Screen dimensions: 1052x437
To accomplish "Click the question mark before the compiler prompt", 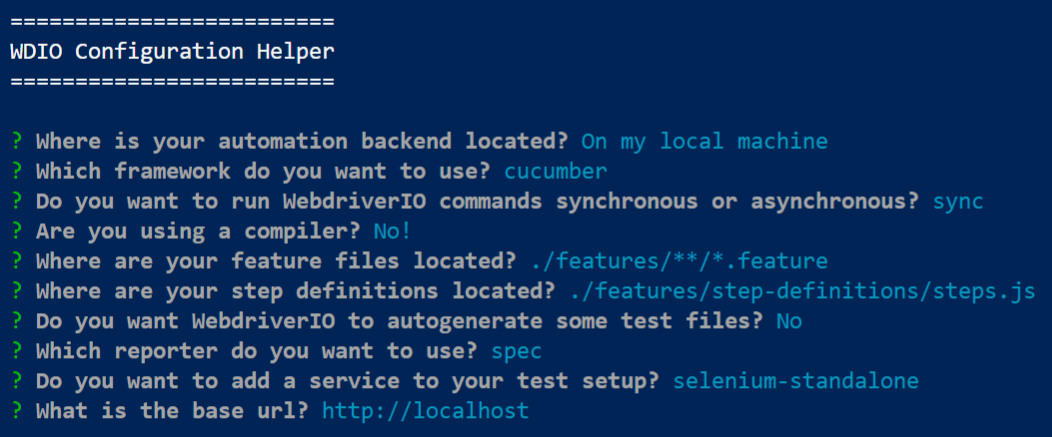I will [x=16, y=231].
